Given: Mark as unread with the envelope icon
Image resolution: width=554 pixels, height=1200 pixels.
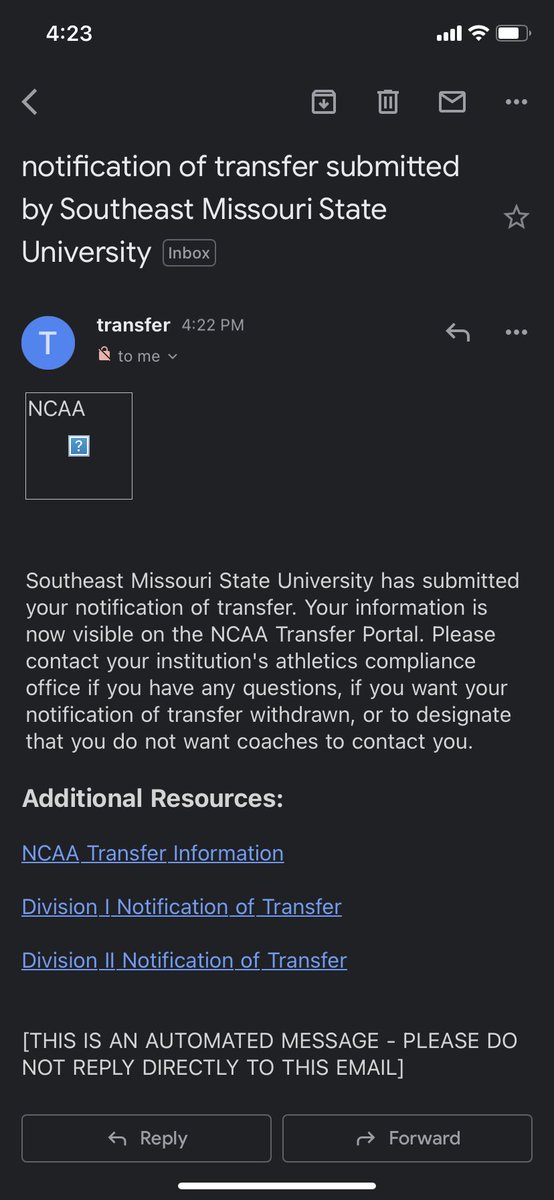Looking at the screenshot, I should (452, 101).
